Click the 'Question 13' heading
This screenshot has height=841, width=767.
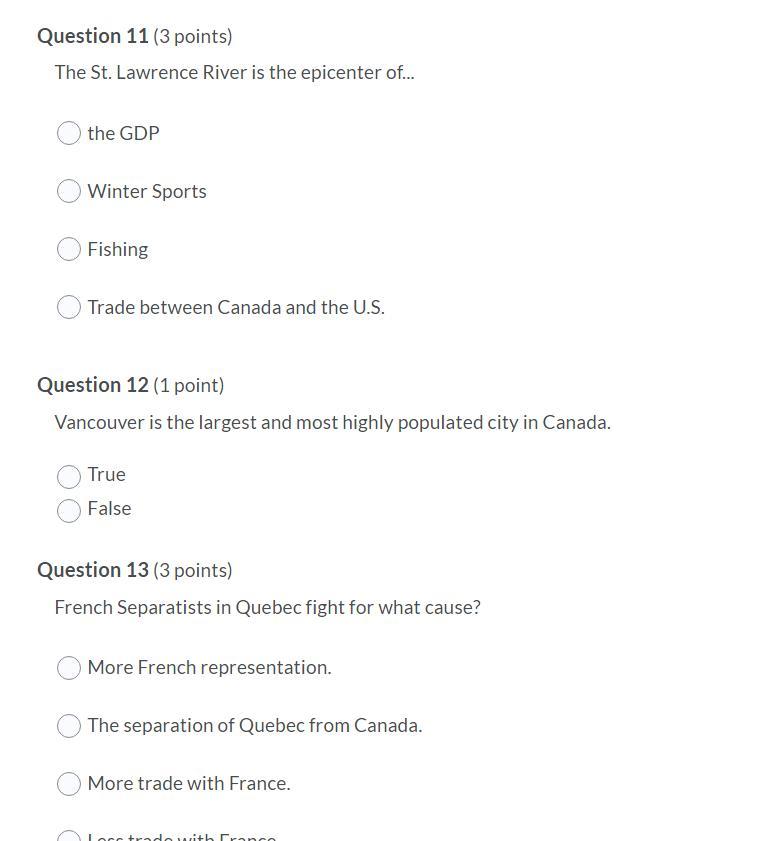pyautogui.click(x=92, y=570)
